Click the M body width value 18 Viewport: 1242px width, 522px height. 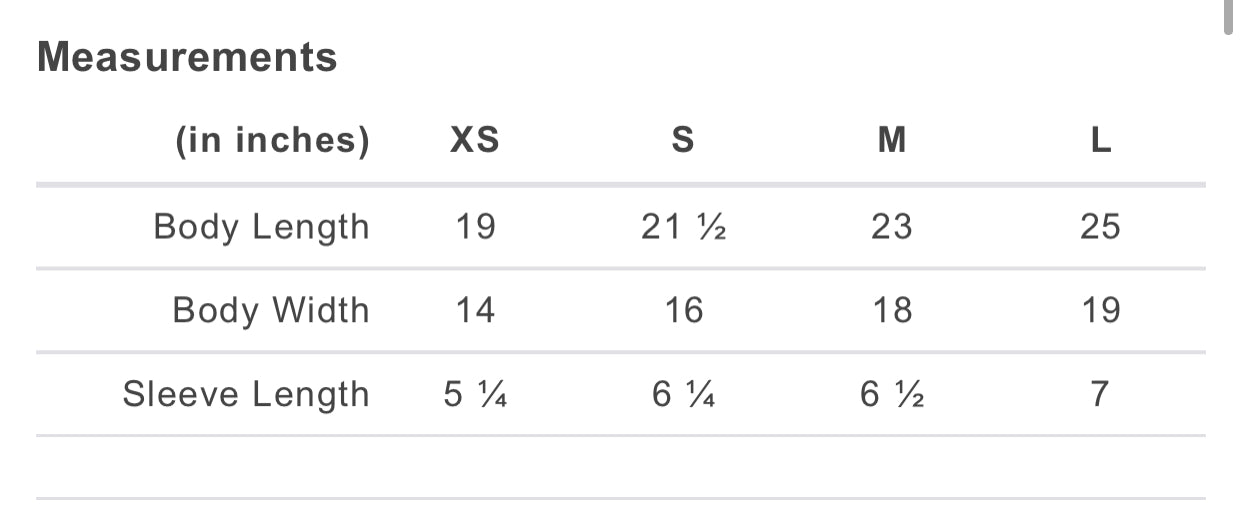pyautogui.click(x=892, y=310)
